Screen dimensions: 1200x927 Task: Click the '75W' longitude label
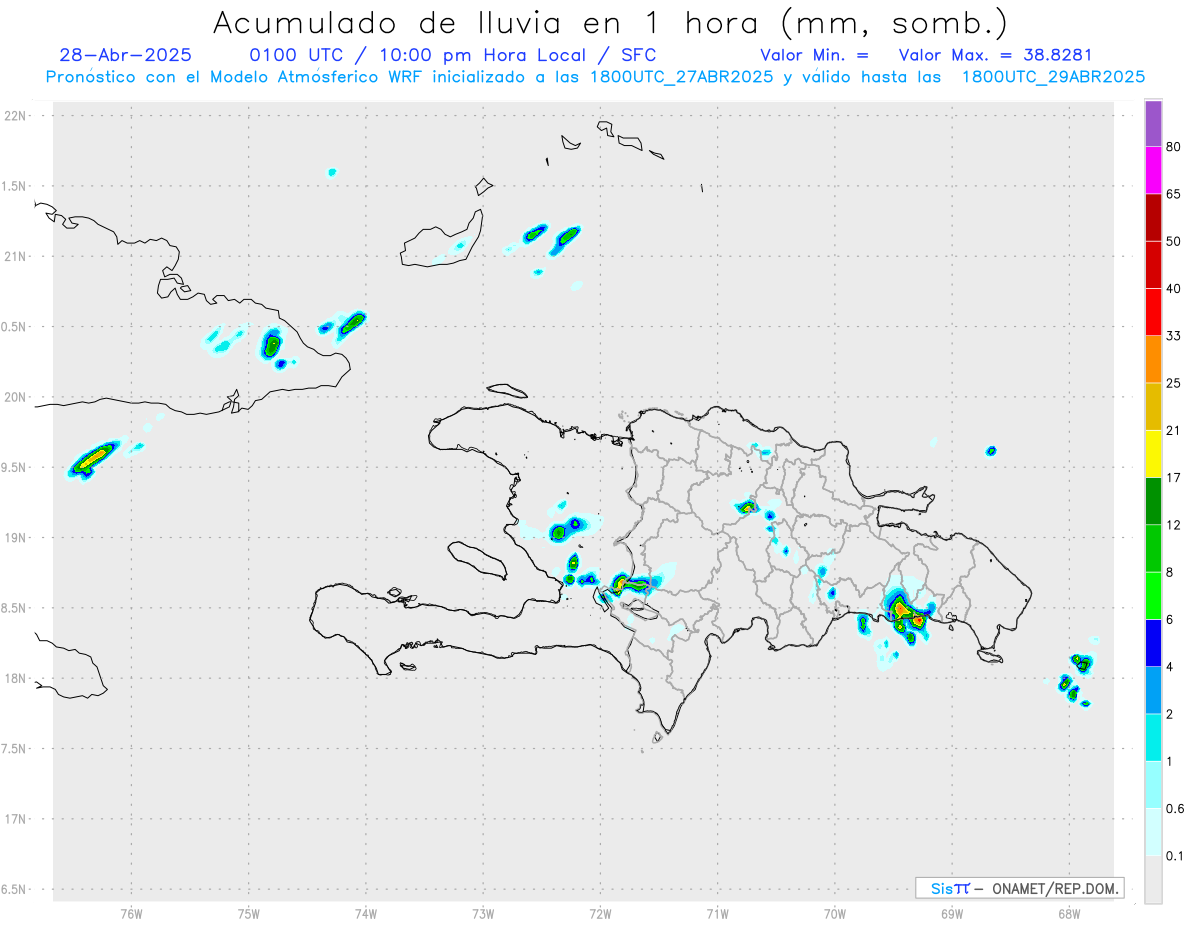(x=248, y=913)
